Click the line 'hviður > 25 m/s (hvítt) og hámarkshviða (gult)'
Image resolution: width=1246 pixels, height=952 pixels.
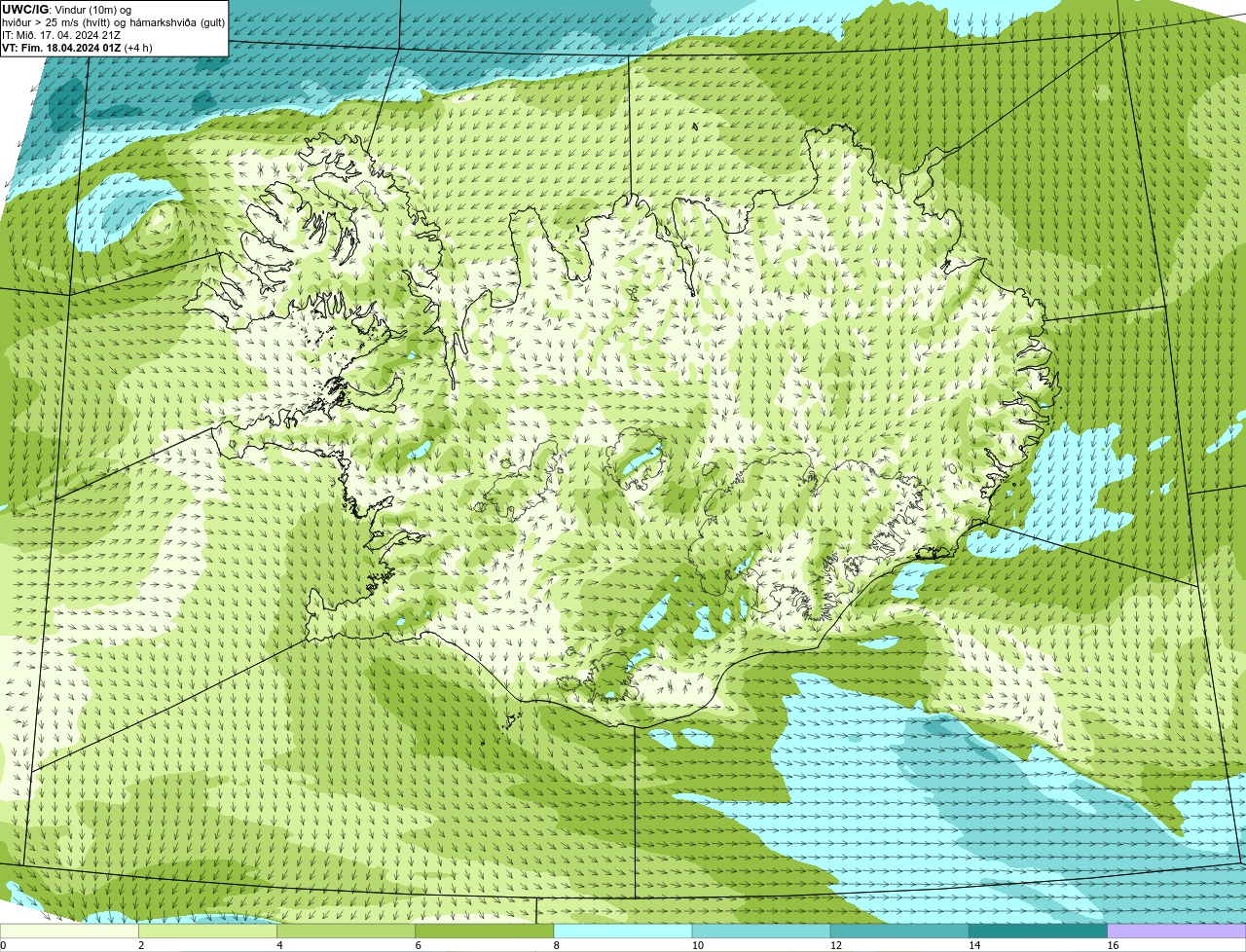(113, 22)
